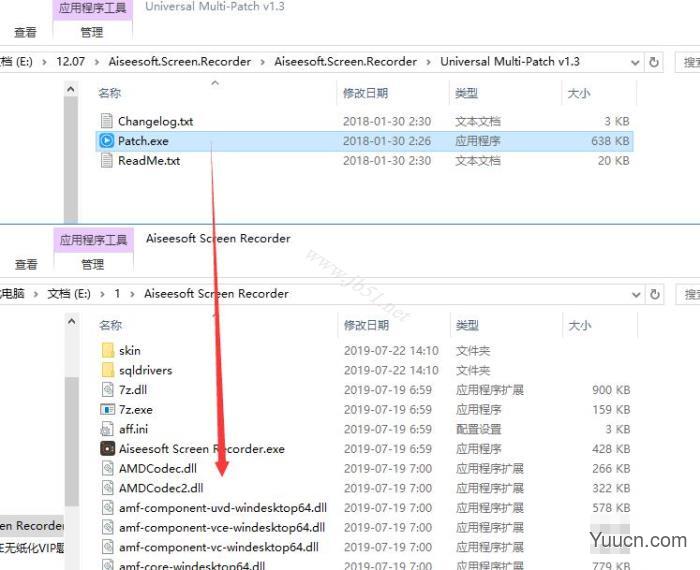700x570 pixels.
Task: Expand breadcrumb chevron after 12.07
Action: click(x=96, y=62)
